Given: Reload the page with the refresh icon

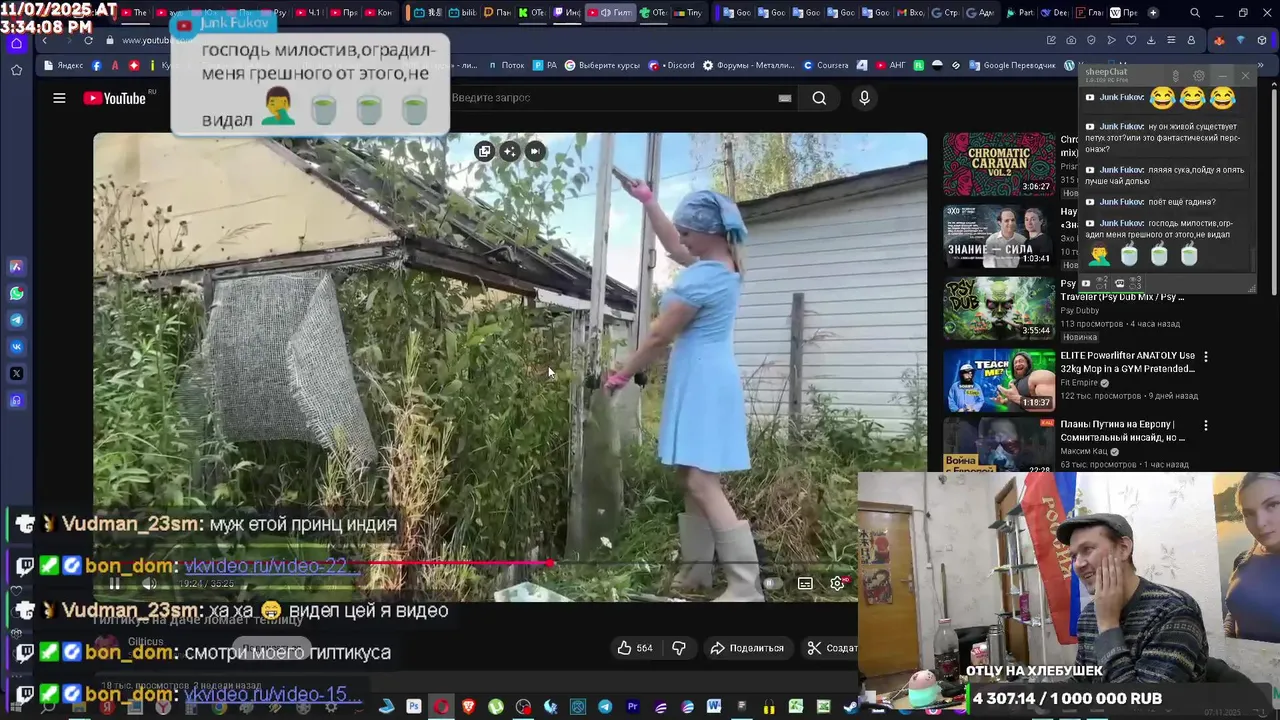Looking at the screenshot, I should coord(88,40).
